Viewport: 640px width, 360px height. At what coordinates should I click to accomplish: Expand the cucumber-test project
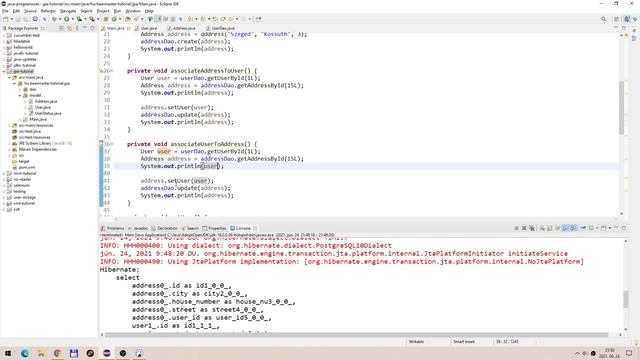coord(4,36)
